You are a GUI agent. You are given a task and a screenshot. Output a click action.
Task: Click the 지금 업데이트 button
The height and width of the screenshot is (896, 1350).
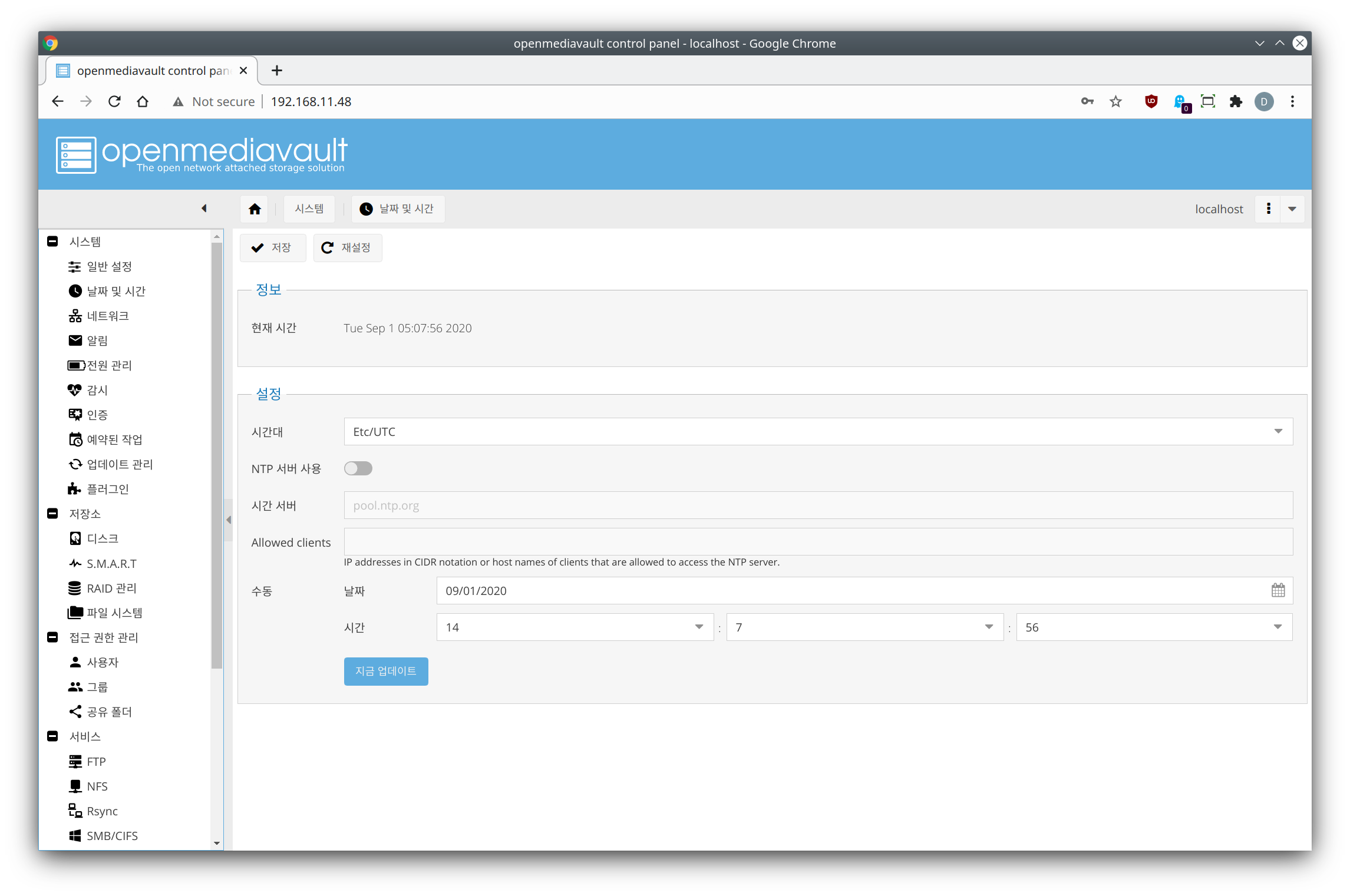[x=385, y=671]
